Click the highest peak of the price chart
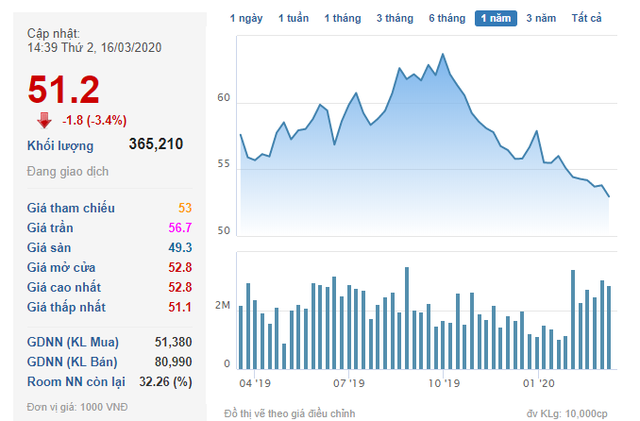The width and height of the screenshot is (640, 421). pyautogui.click(x=443, y=54)
